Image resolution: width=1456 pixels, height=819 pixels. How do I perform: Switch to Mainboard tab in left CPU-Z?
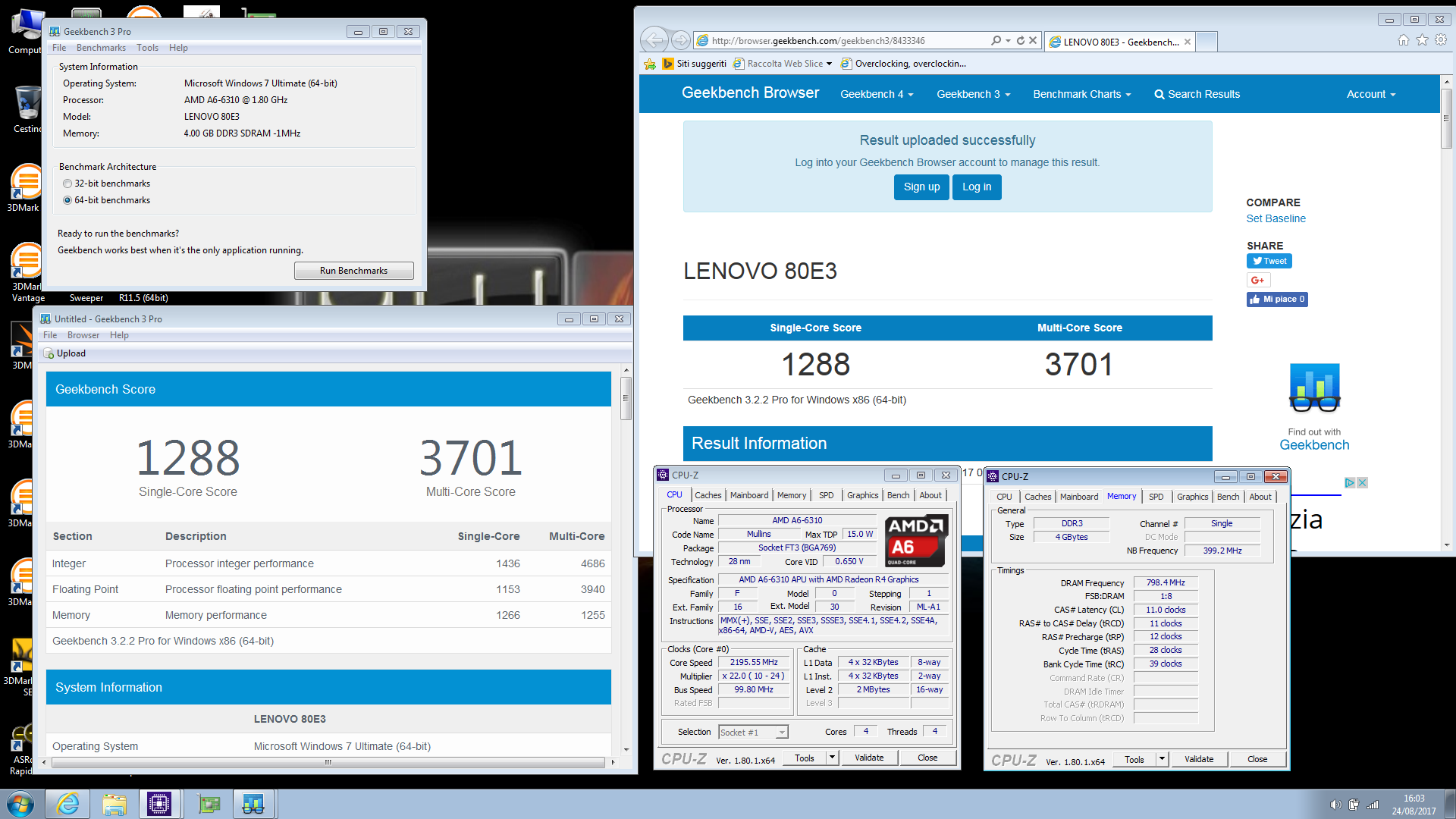click(x=749, y=495)
